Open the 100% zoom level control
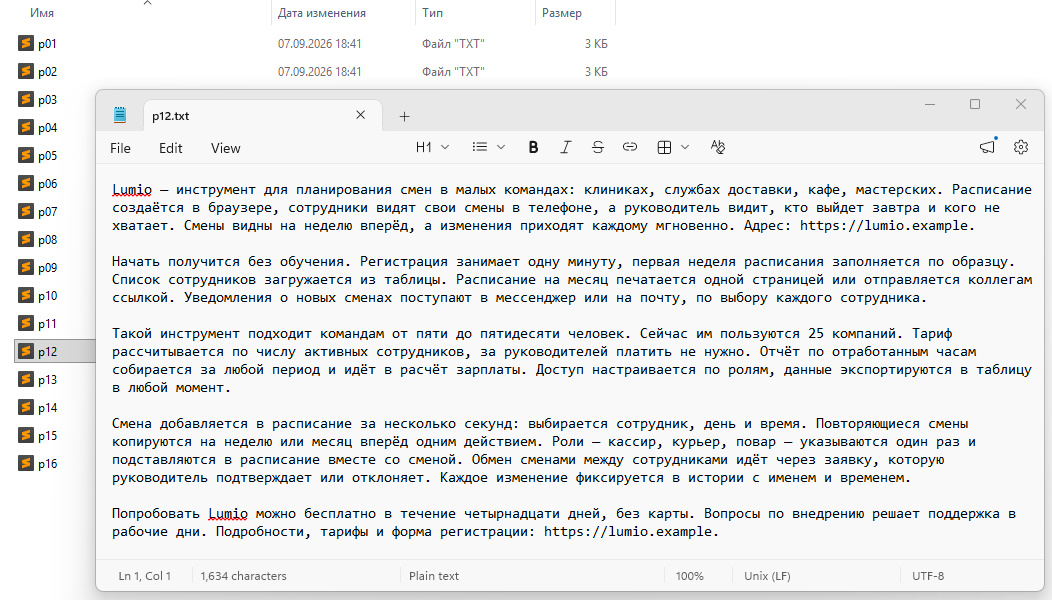1052x600 pixels. coord(690,576)
